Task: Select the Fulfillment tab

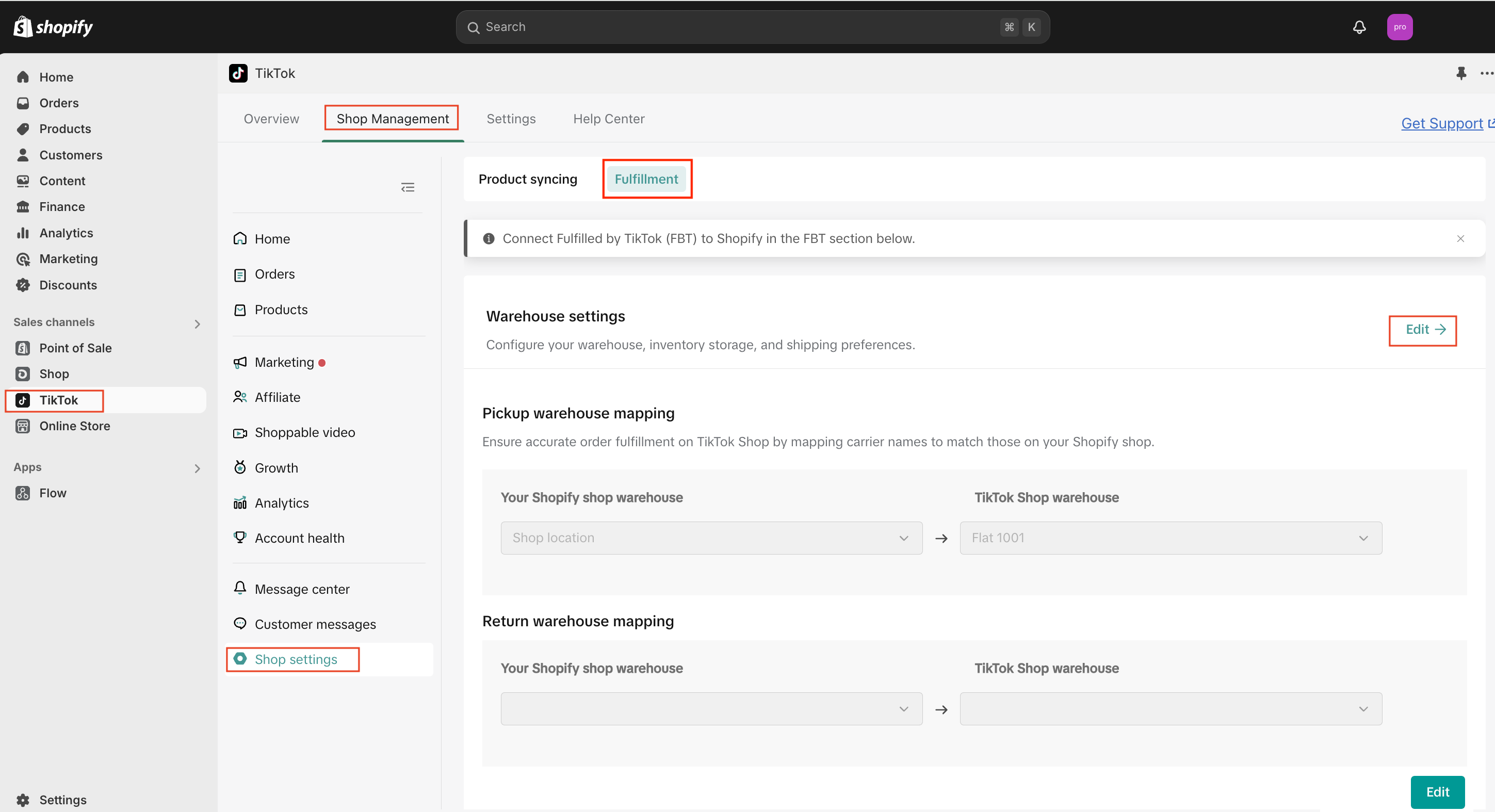Action: (646, 180)
